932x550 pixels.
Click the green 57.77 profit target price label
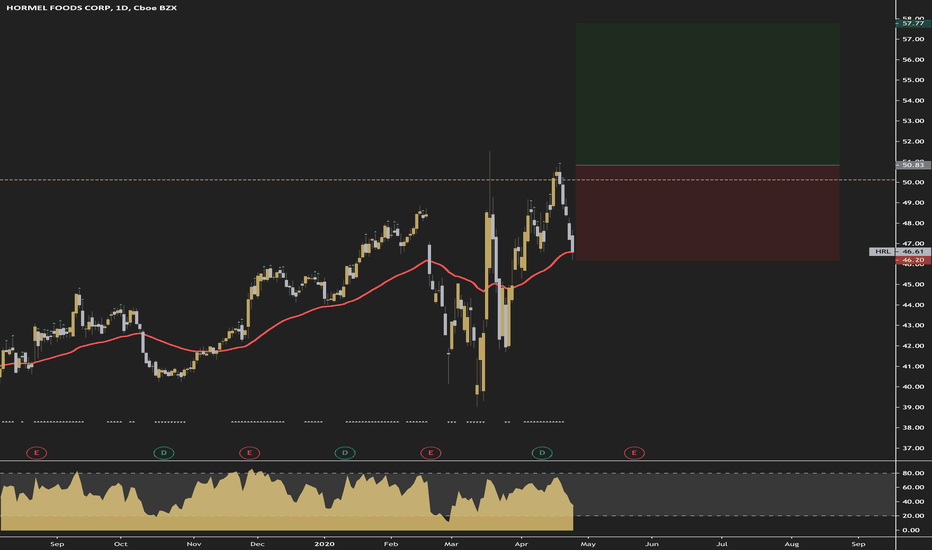coord(913,23)
